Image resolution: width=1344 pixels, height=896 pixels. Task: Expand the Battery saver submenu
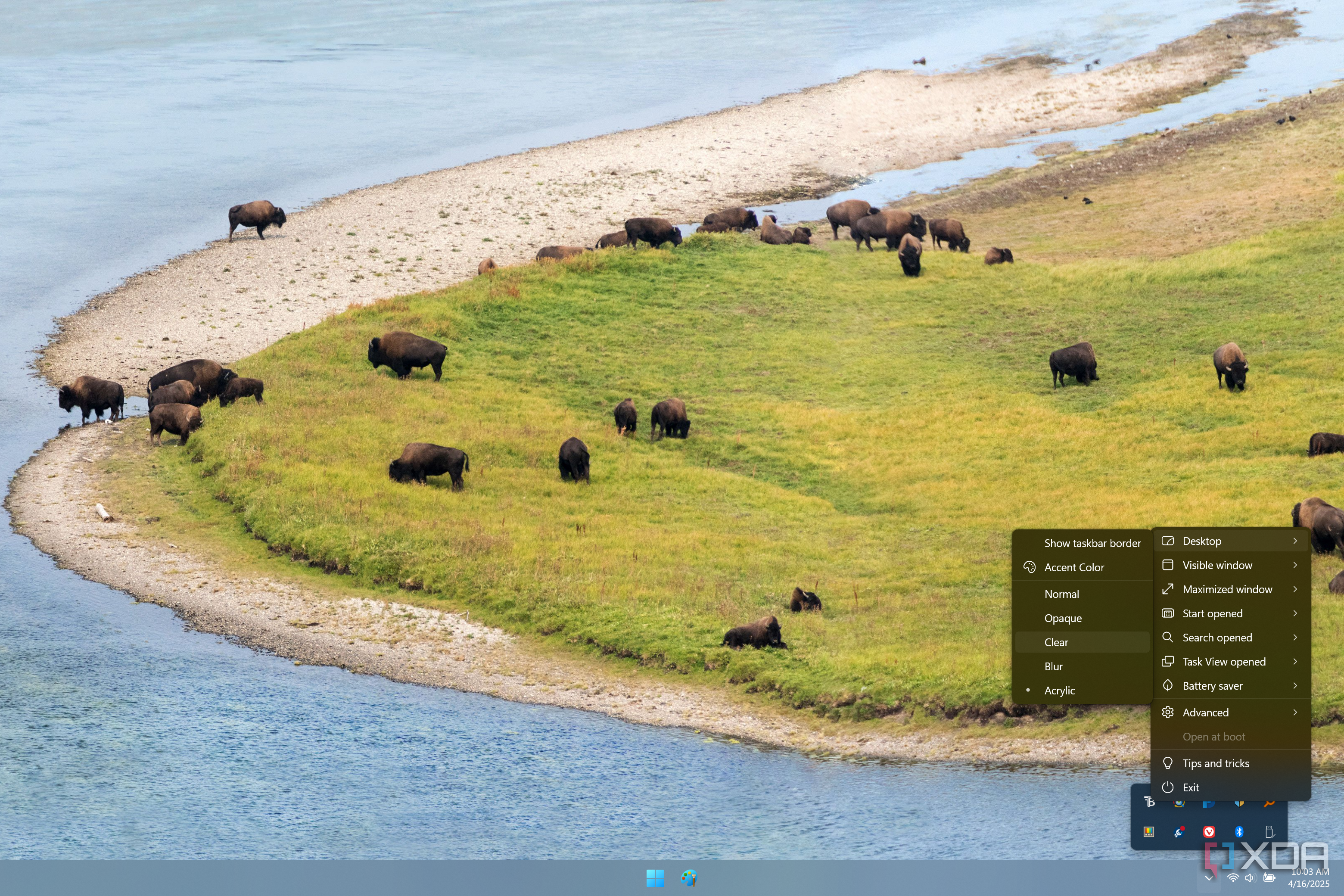click(x=1231, y=685)
